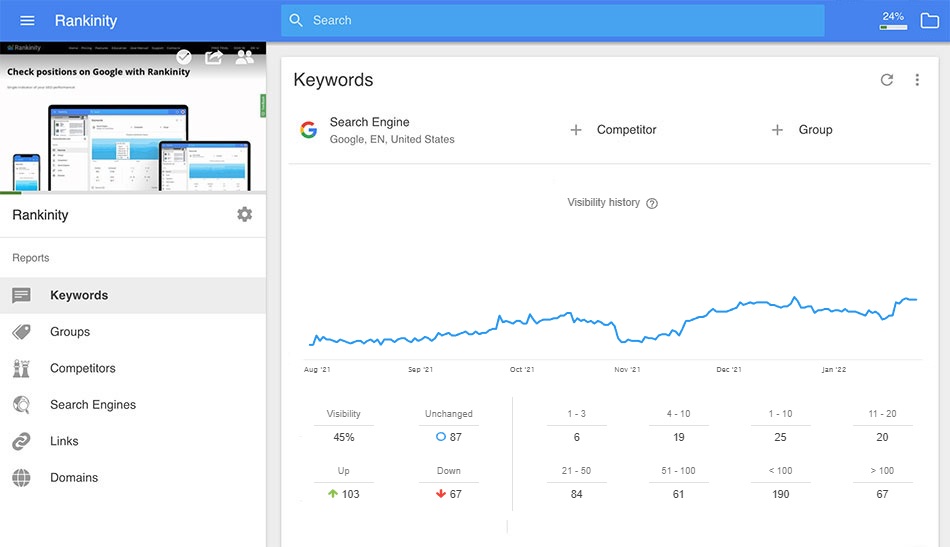The image size is (950, 547).
Task: Open the 24% usage progress indicator
Action: tap(893, 21)
